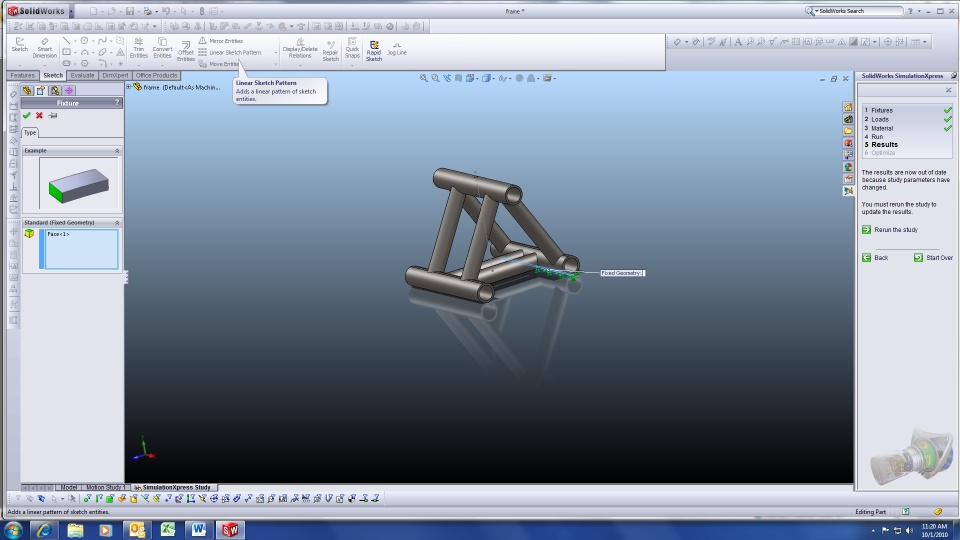Image resolution: width=960 pixels, height=540 pixels.
Task: Click Linear Sketch Pattern command
Action: pyautogui.click(x=230, y=53)
